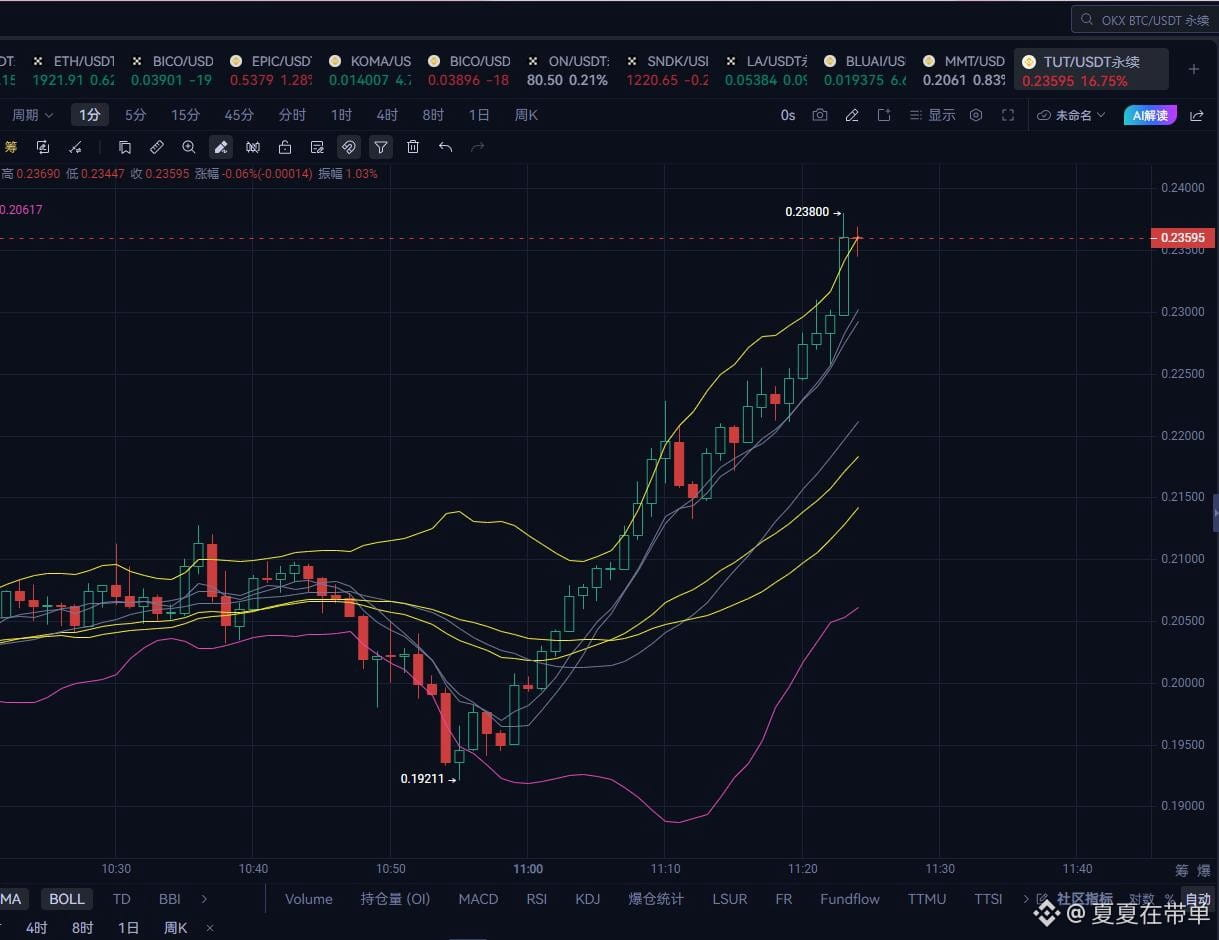Open the pencil edit tool in top bar

coord(852,115)
